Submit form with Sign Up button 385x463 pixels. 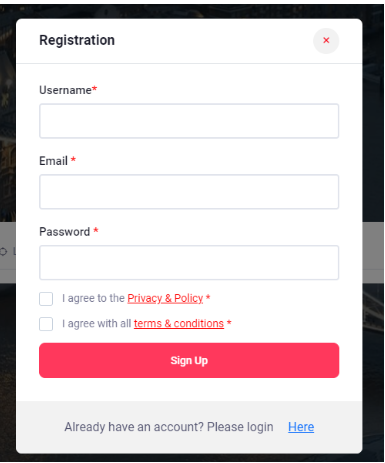pyautogui.click(x=189, y=360)
